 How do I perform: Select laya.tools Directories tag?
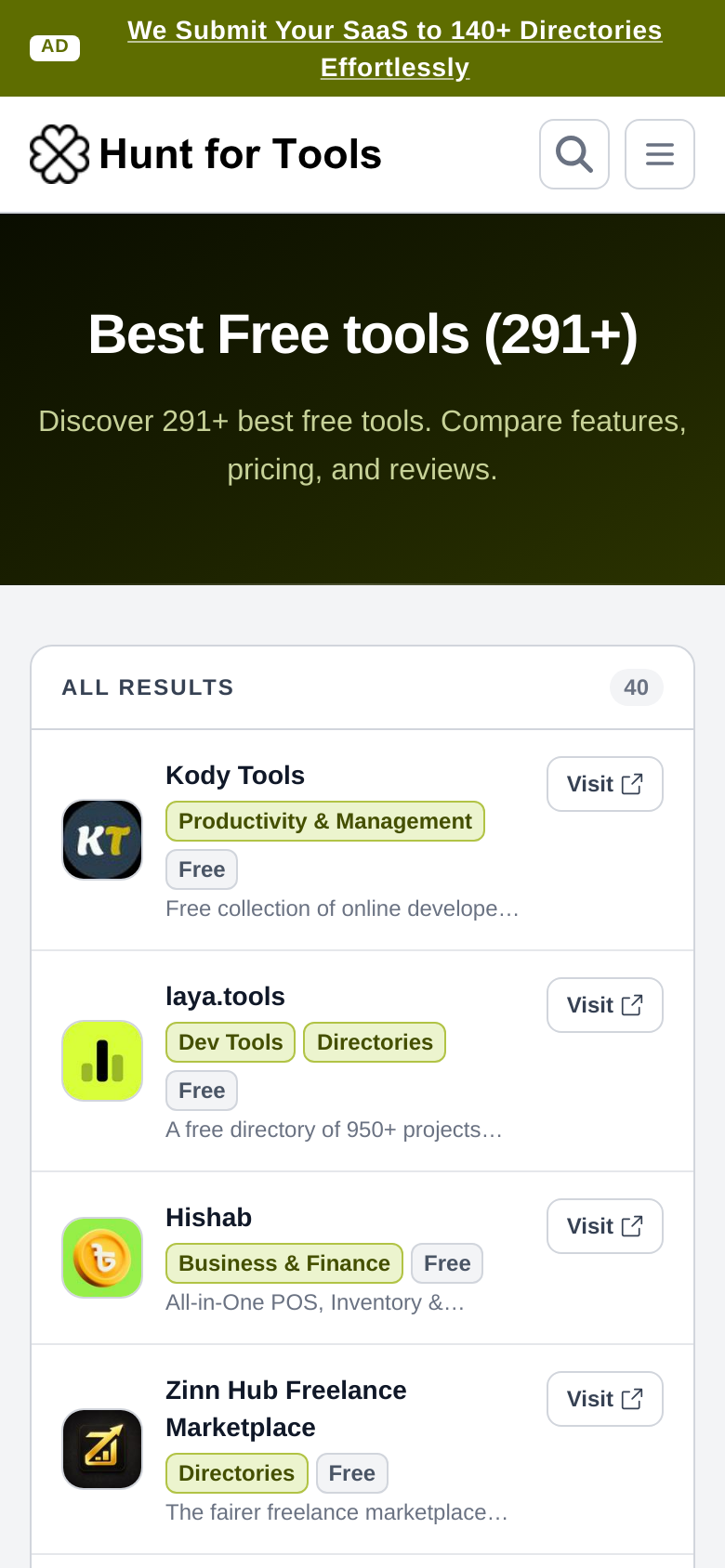point(375,1042)
